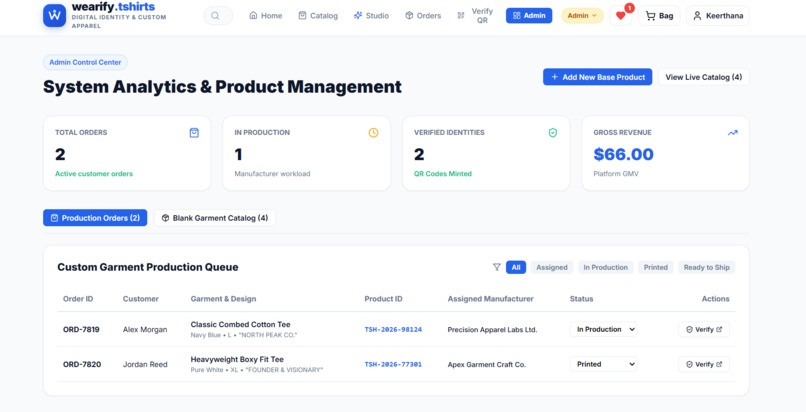Open status dropdown for ORD-7820

(x=603, y=364)
